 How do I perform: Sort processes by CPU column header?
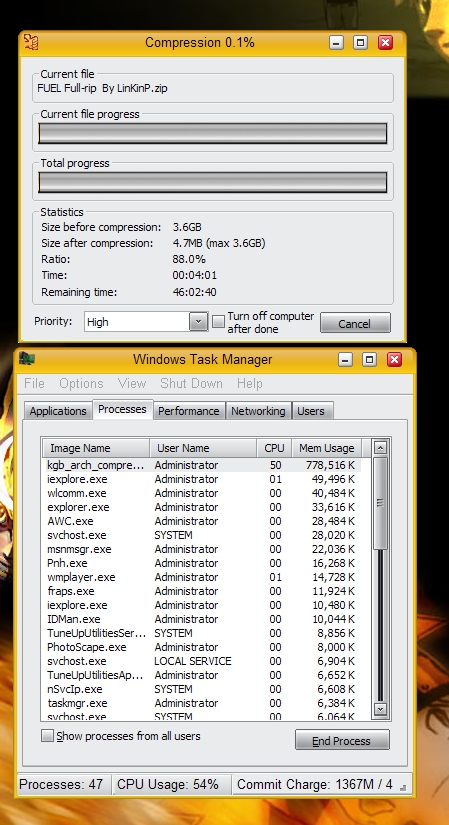point(274,448)
